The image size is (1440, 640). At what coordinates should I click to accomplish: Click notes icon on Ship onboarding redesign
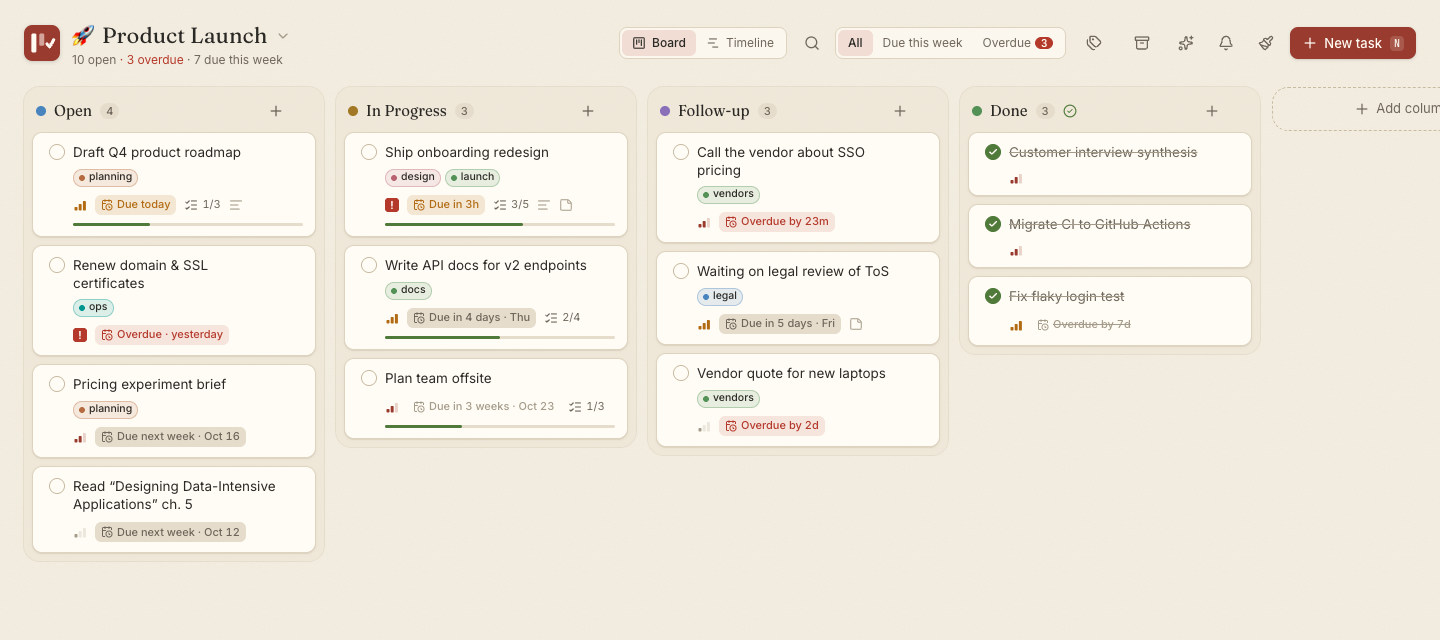coord(566,205)
